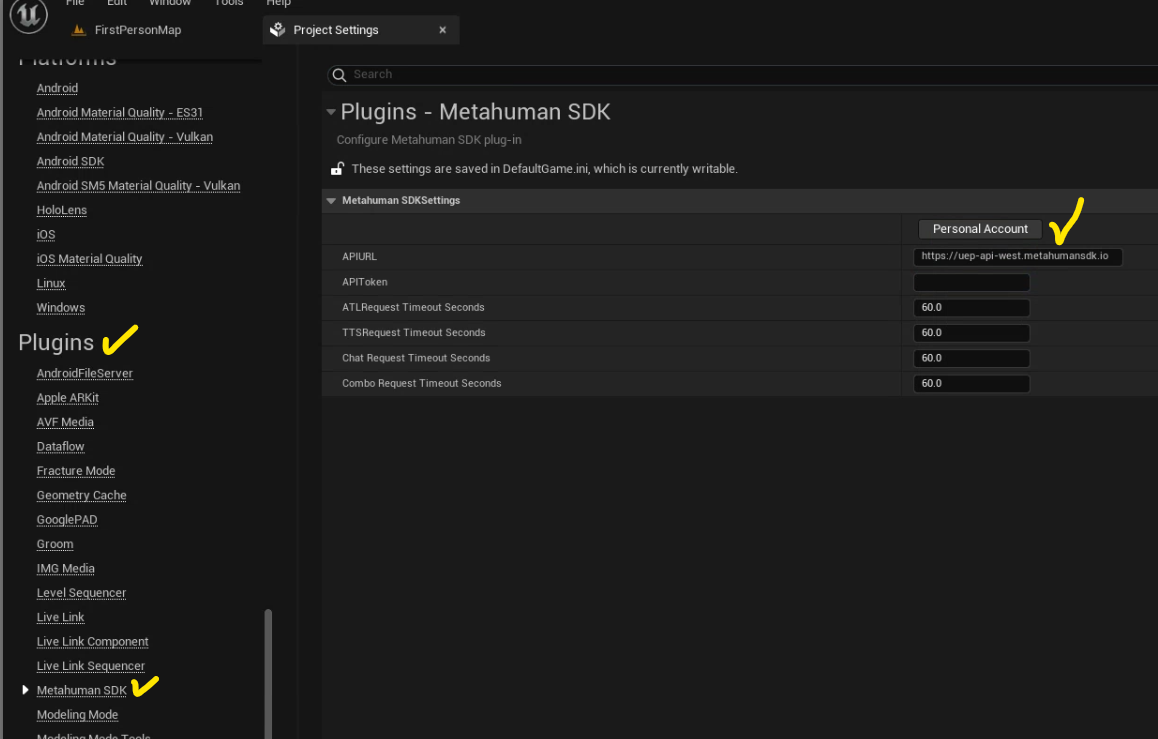Click the APIURL text field
This screenshot has height=739, width=1158.
(1018, 256)
